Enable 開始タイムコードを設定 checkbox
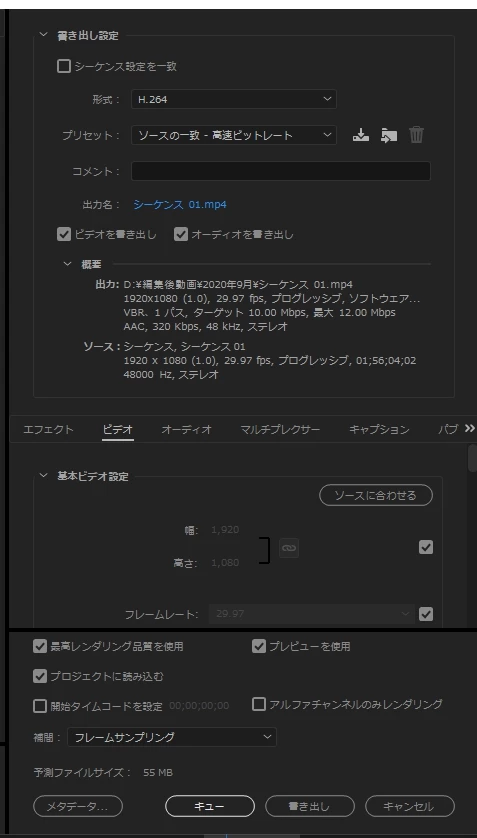Screen dimensions: 477x838 point(40,706)
